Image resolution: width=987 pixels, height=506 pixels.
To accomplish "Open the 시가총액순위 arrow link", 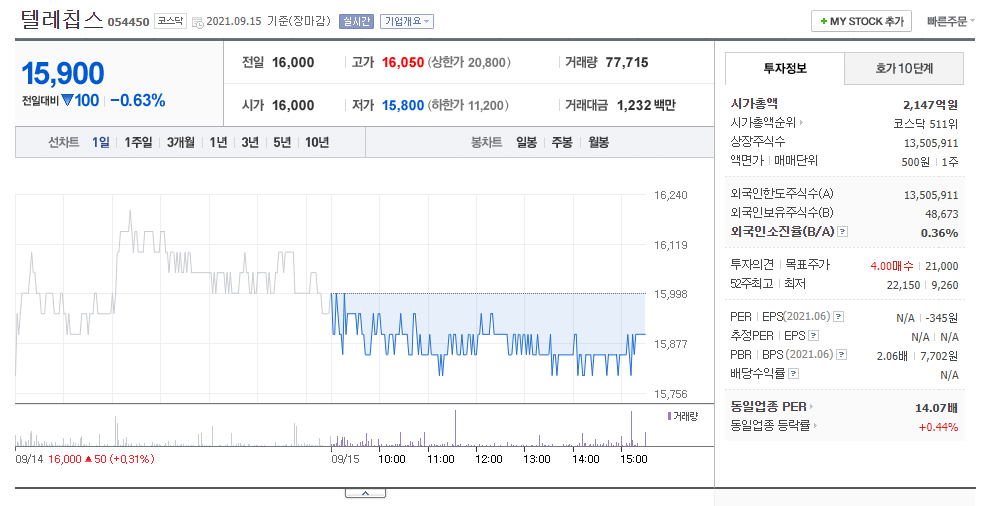I will [801, 123].
